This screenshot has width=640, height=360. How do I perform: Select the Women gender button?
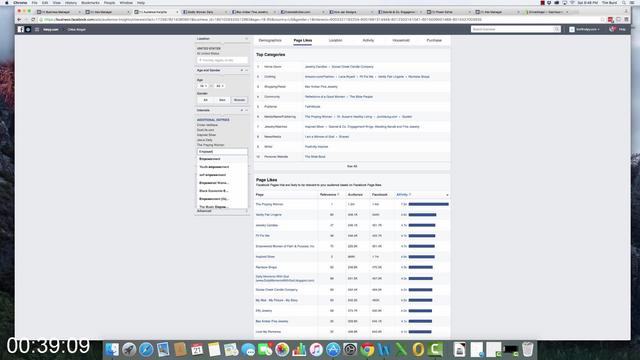239,100
